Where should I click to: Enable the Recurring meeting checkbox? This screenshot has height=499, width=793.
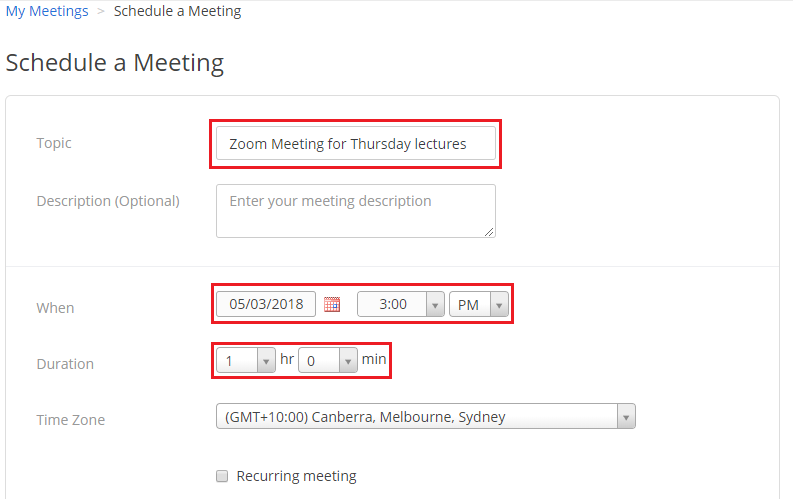pos(223,476)
